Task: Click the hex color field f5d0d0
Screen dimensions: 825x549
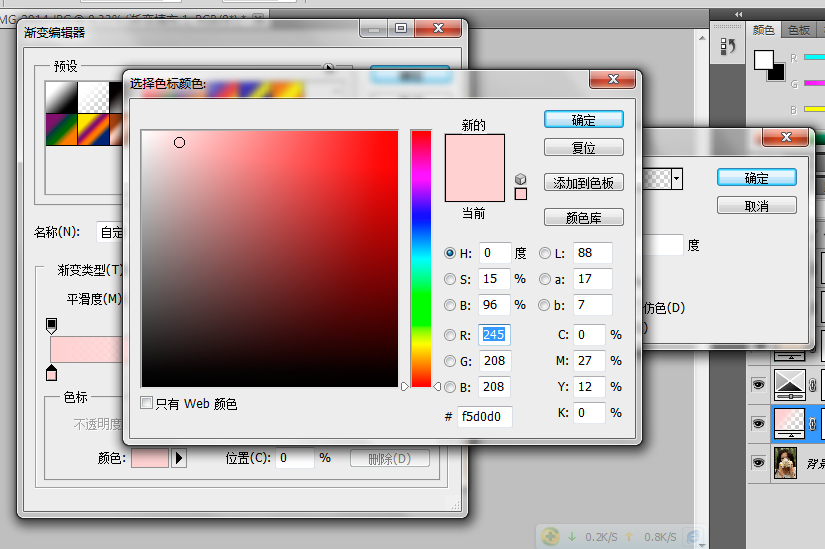Action: click(x=485, y=416)
